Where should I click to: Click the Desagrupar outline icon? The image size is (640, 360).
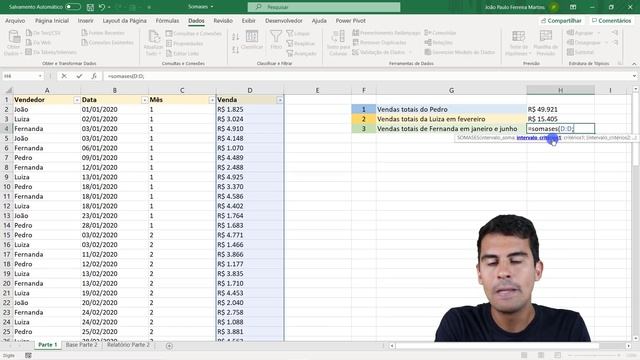[x=571, y=42]
